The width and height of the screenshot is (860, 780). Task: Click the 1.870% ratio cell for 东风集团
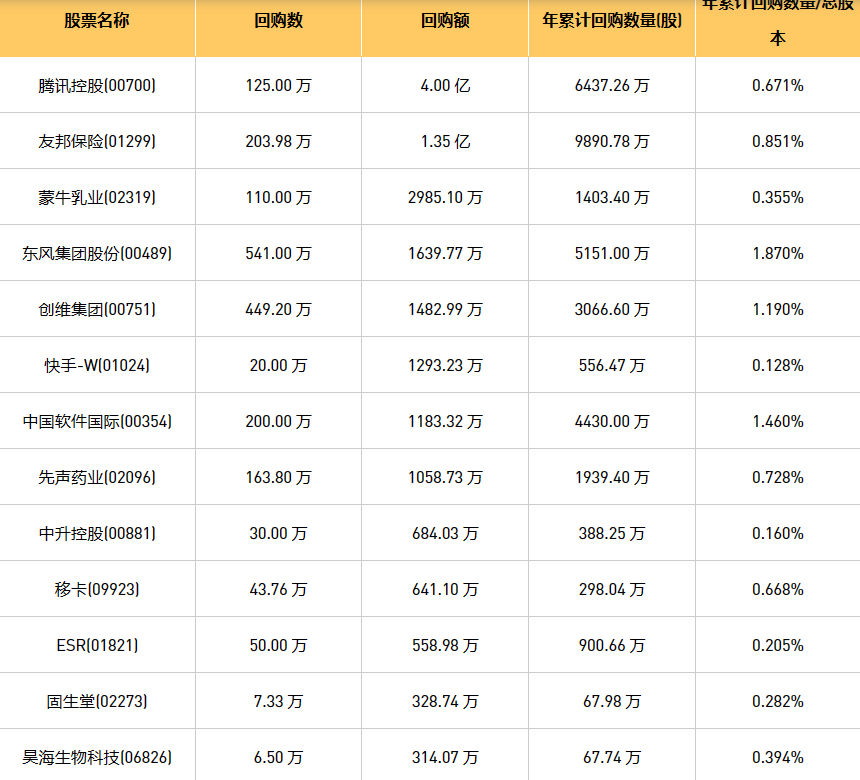(x=777, y=254)
